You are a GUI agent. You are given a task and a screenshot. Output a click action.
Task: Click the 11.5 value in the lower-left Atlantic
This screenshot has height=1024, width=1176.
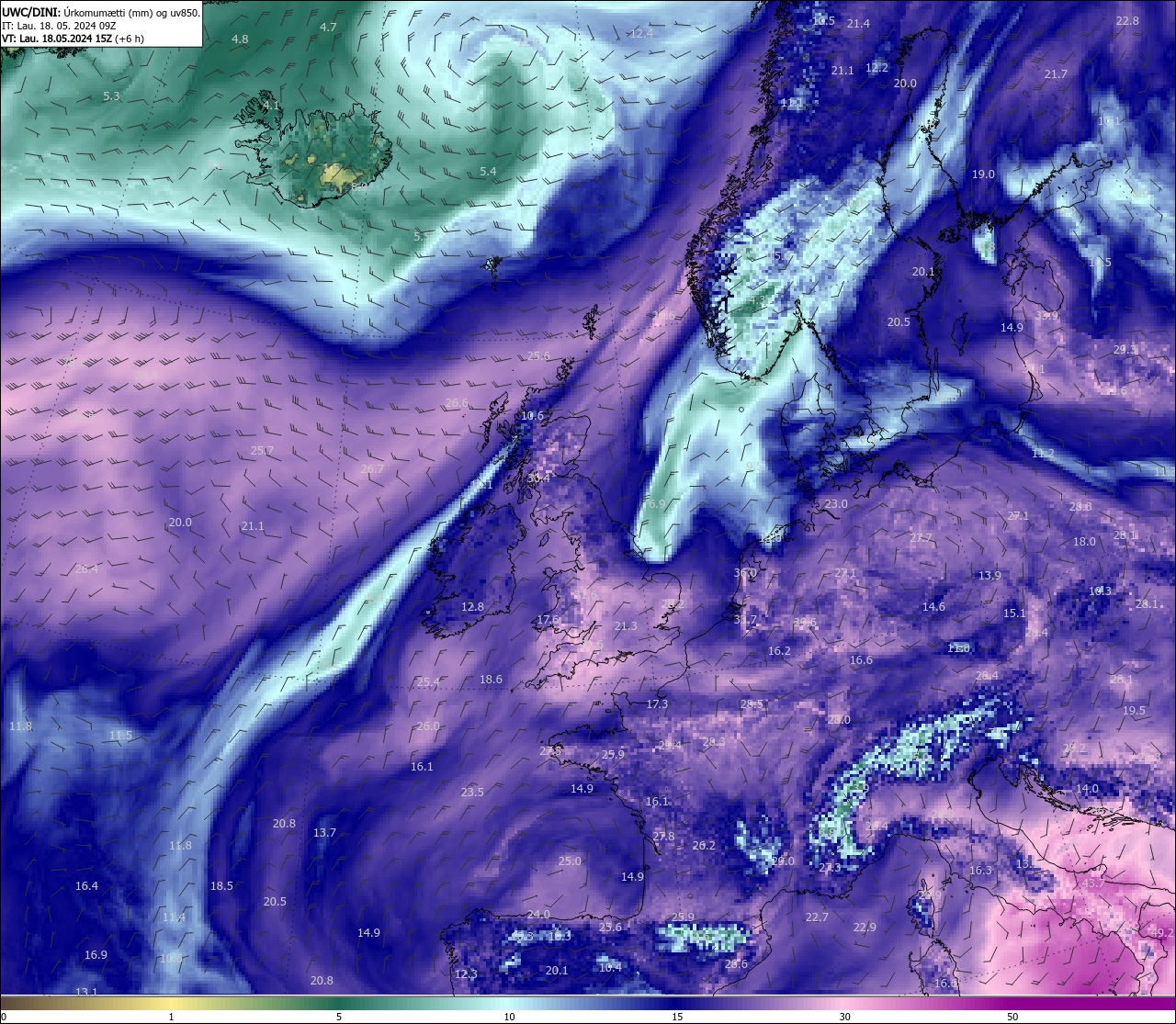point(120,736)
